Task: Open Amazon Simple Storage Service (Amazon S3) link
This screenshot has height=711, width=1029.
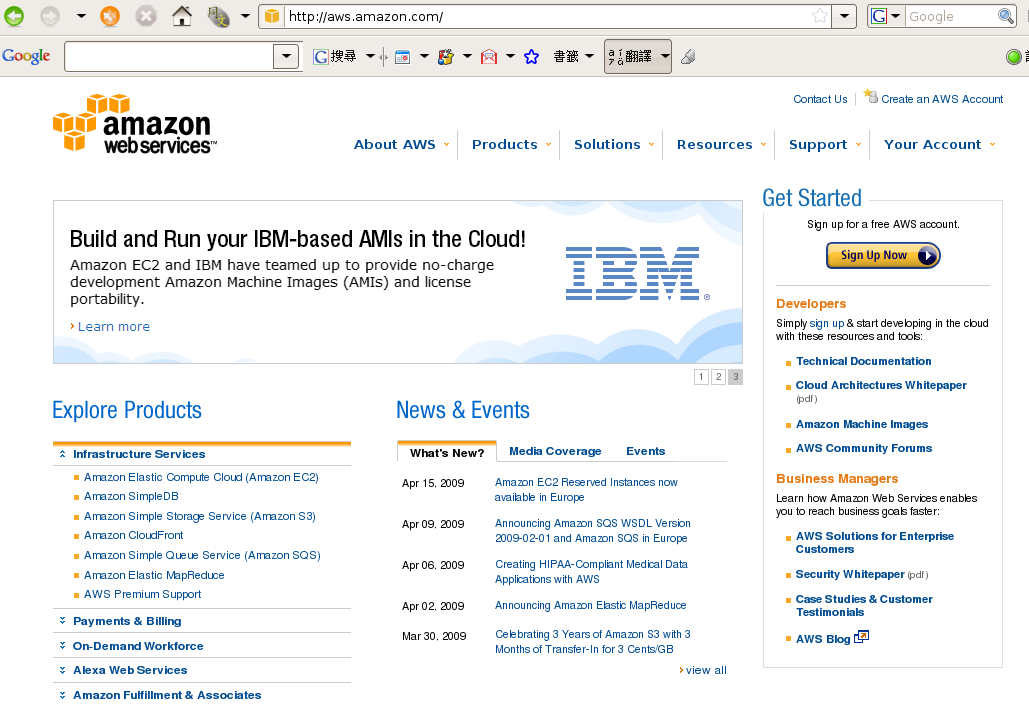Action: 200,516
